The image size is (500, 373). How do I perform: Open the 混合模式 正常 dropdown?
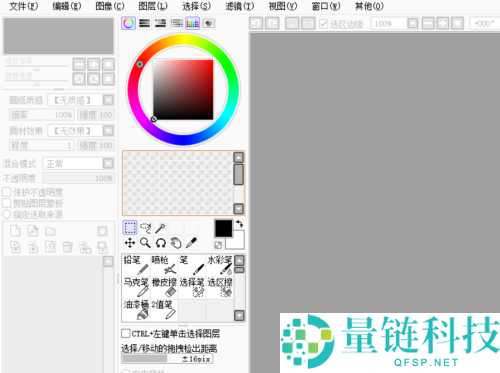click(x=78, y=163)
